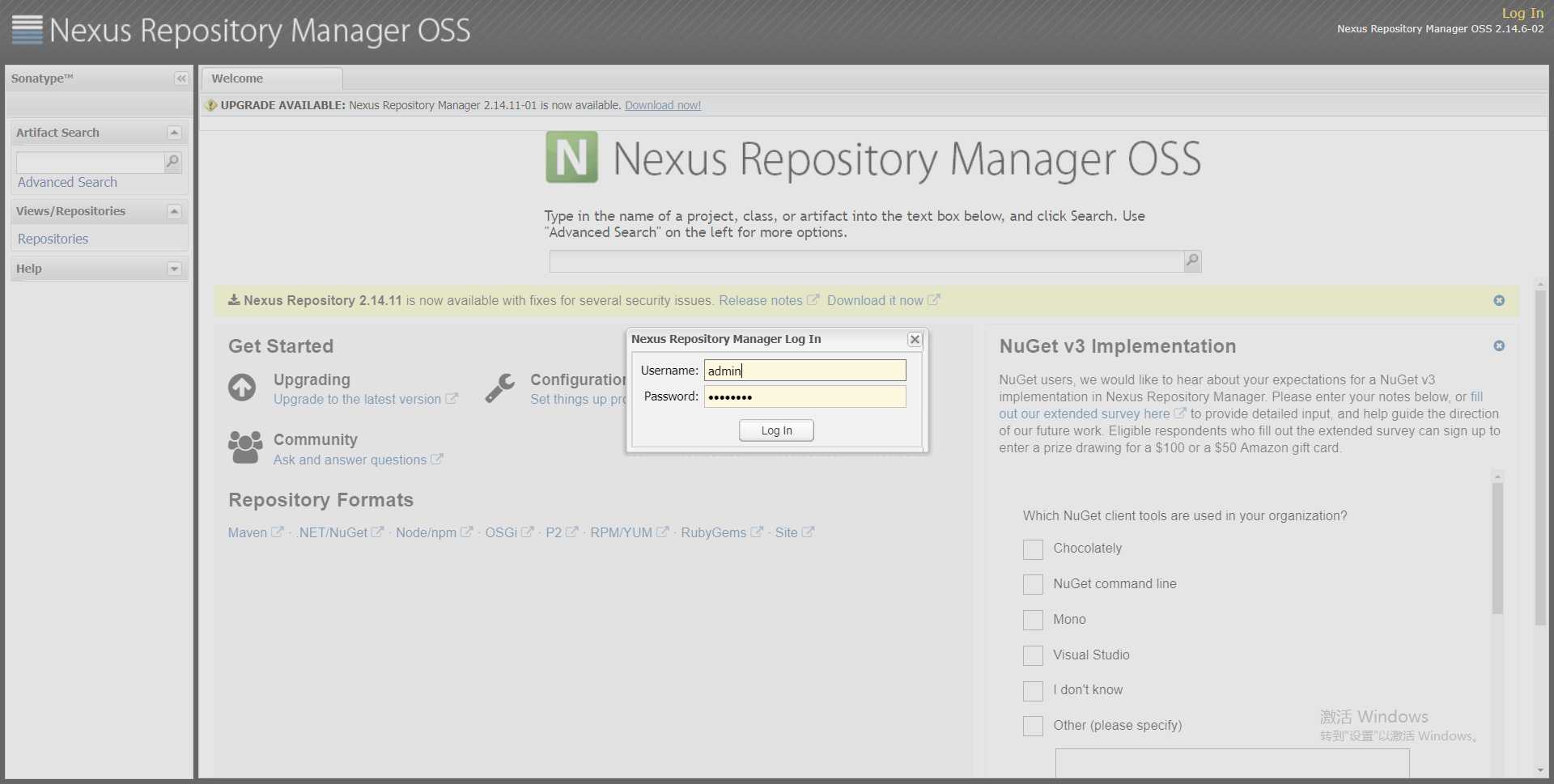Viewport: 1554px width, 784px height.
Task: Click Log In link in the header
Action: [x=1522, y=13]
